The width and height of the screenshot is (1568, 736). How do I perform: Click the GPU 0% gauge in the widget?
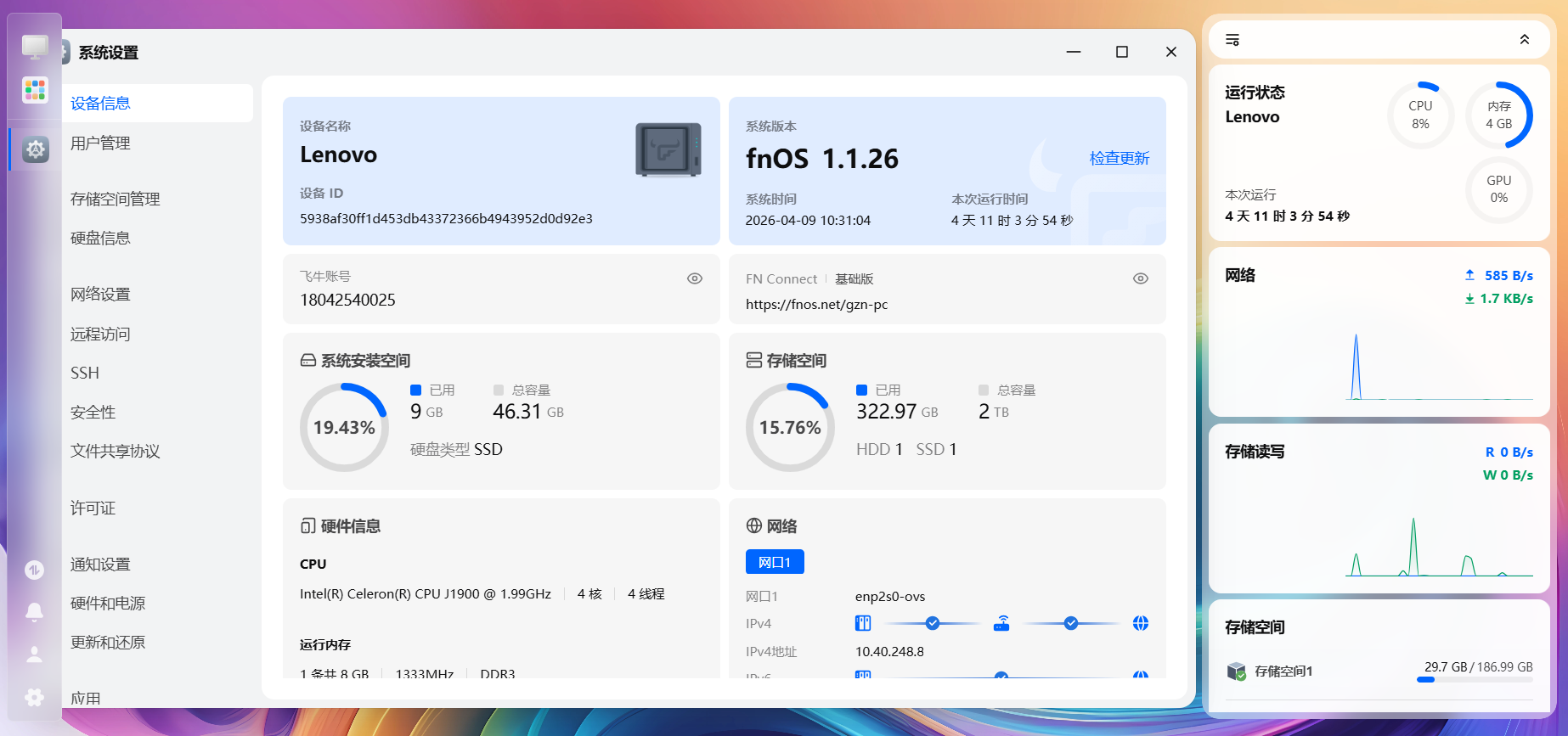point(1499,189)
